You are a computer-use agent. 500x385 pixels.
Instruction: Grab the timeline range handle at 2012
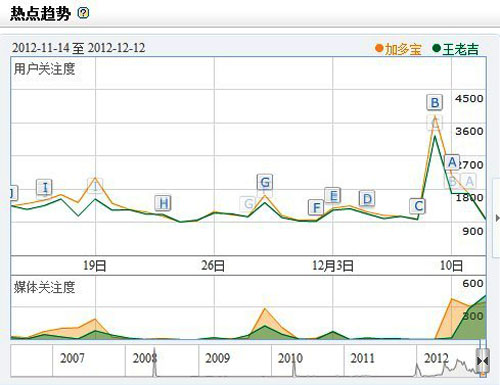483,361
